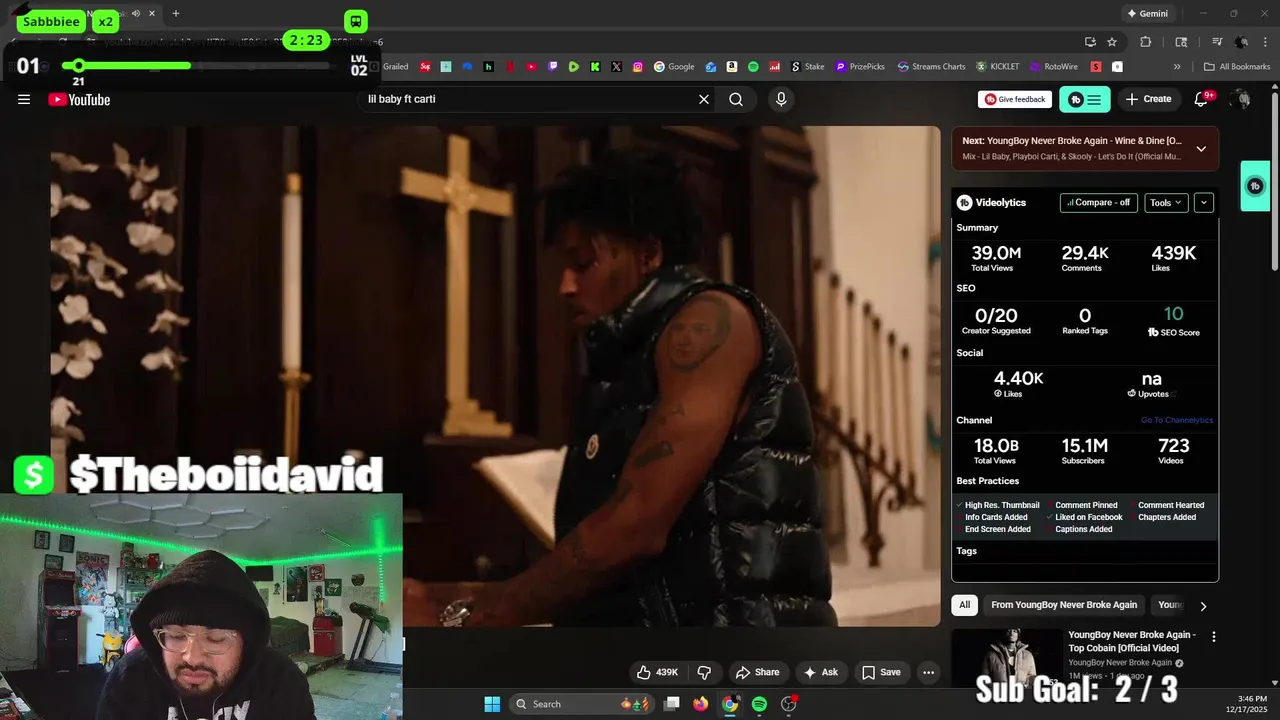
Task: Open the account avatar menu
Action: [1241, 99]
